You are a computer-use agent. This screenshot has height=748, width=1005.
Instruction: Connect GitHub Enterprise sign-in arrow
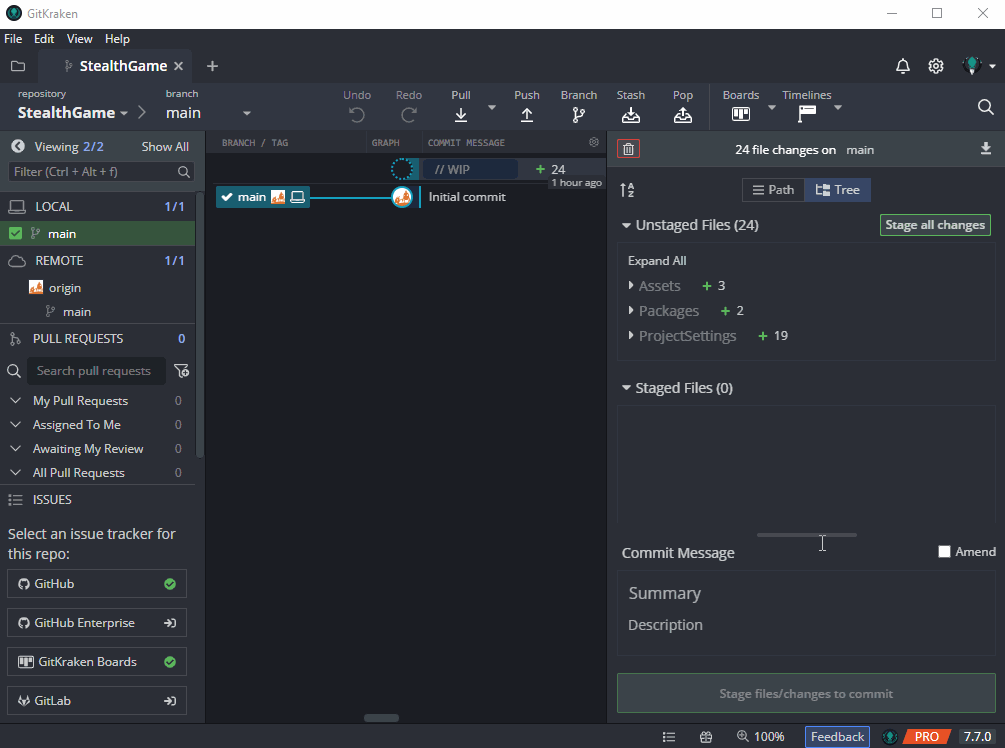(x=170, y=623)
